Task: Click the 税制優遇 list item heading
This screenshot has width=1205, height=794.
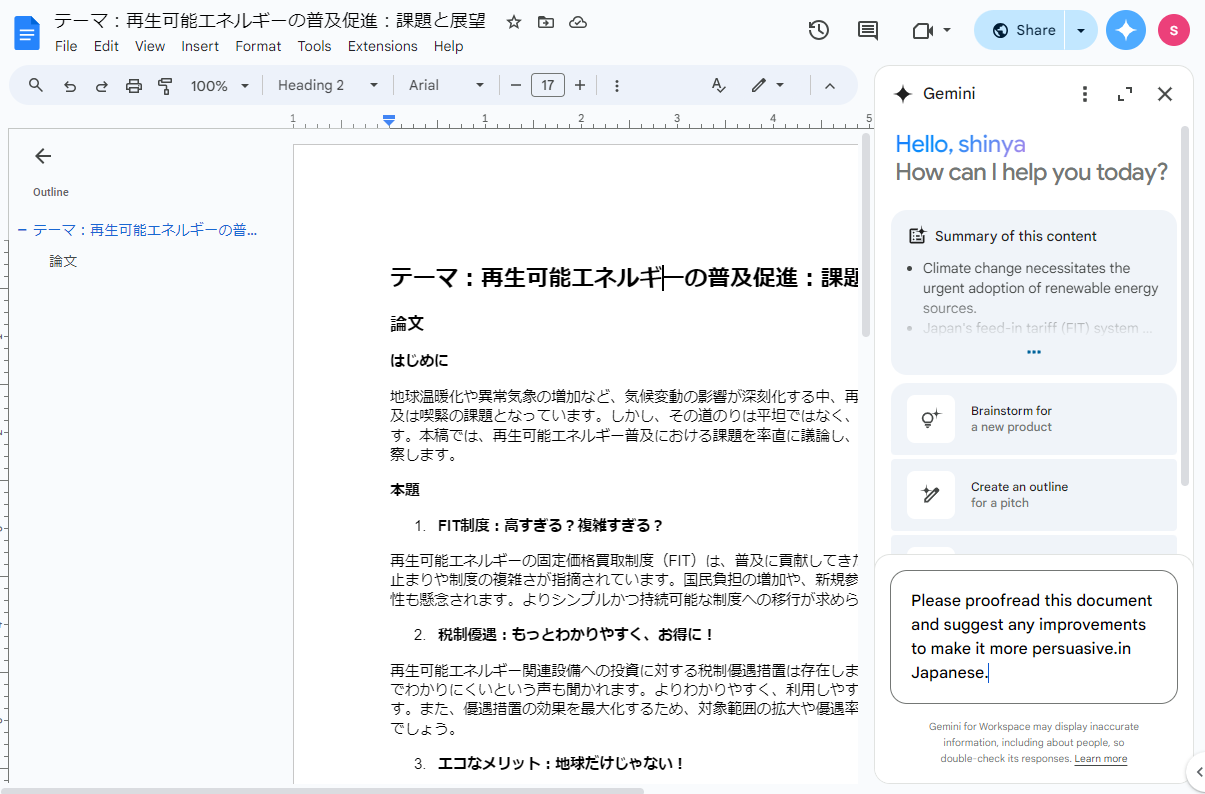Action: pos(577,635)
